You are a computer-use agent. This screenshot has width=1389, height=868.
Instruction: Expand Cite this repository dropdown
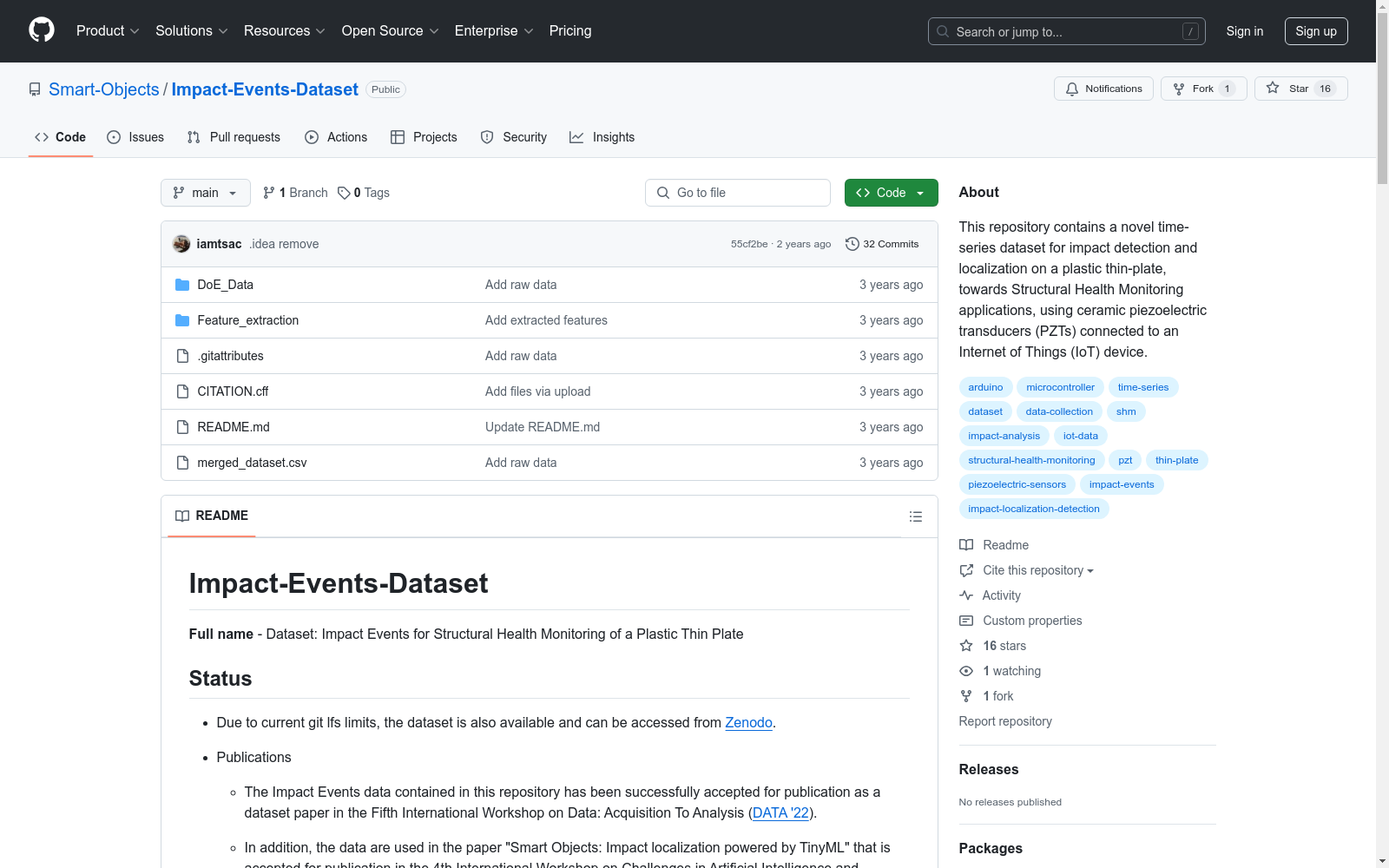point(1038,570)
